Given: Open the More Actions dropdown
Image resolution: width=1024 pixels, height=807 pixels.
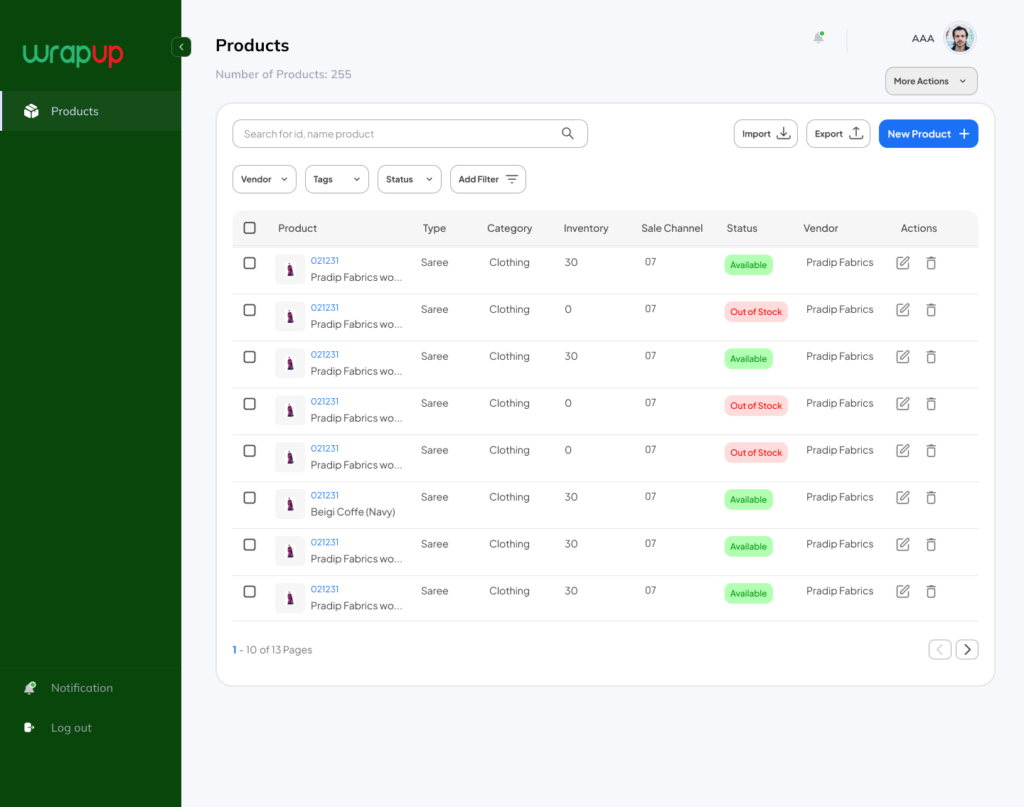Looking at the screenshot, I should 931,81.
